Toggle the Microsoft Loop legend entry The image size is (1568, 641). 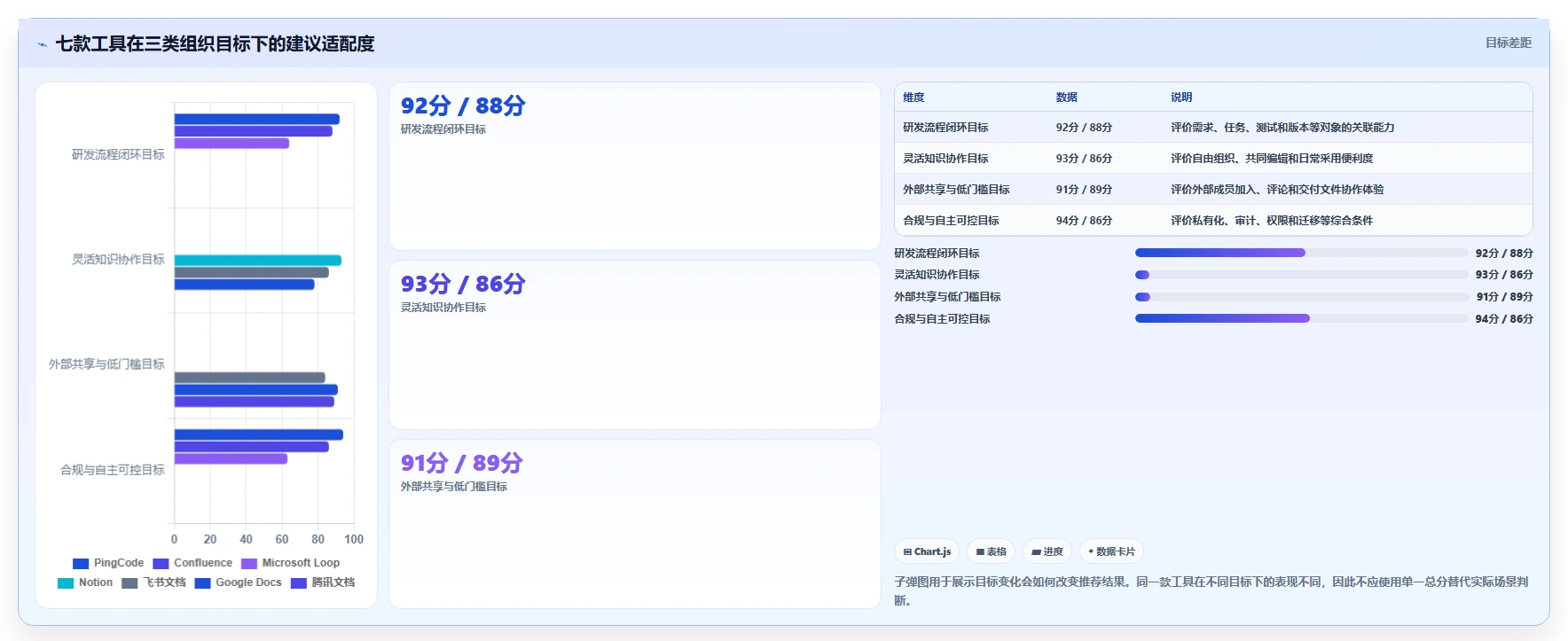290,563
